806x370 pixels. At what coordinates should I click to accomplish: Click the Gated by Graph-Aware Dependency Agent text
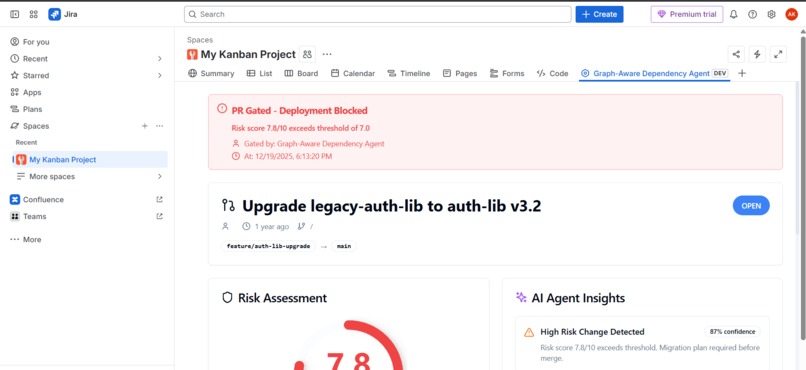(x=314, y=144)
